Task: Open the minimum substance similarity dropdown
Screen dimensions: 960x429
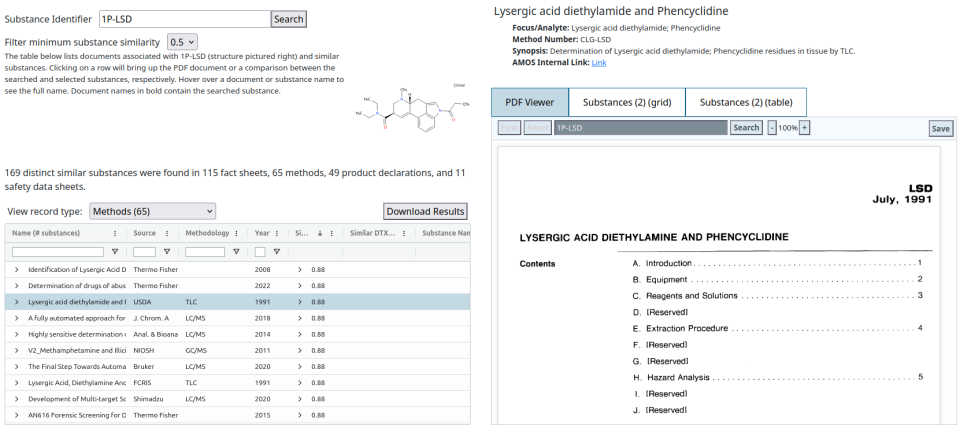Action: [182, 42]
